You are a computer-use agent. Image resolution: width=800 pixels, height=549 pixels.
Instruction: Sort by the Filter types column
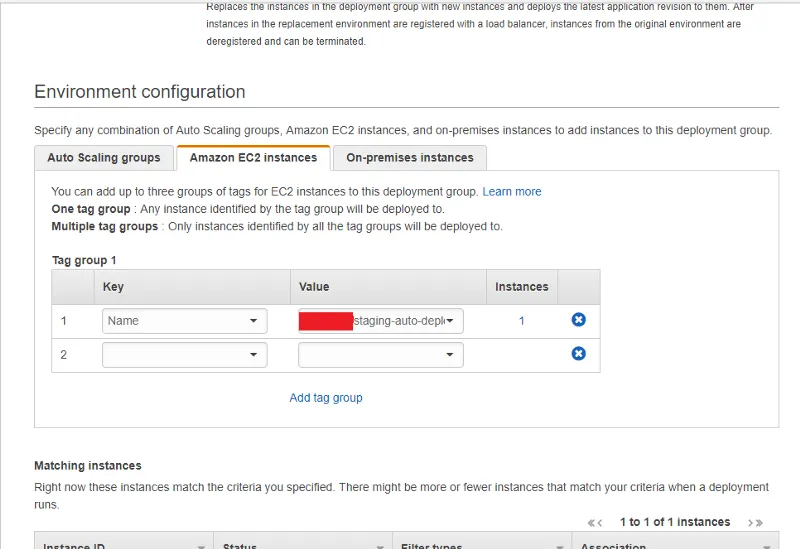(482, 546)
